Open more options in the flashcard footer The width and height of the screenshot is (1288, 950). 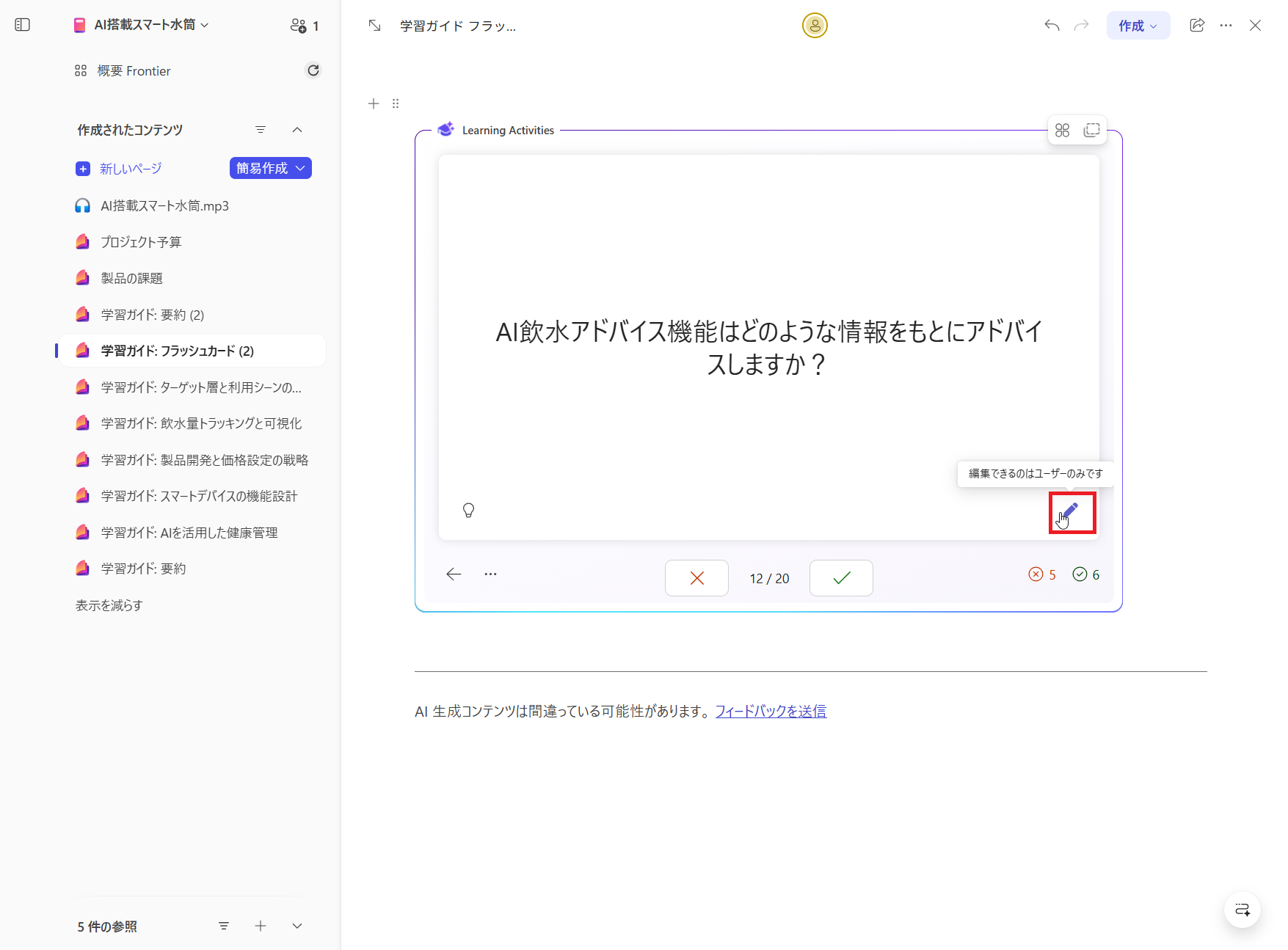point(490,574)
